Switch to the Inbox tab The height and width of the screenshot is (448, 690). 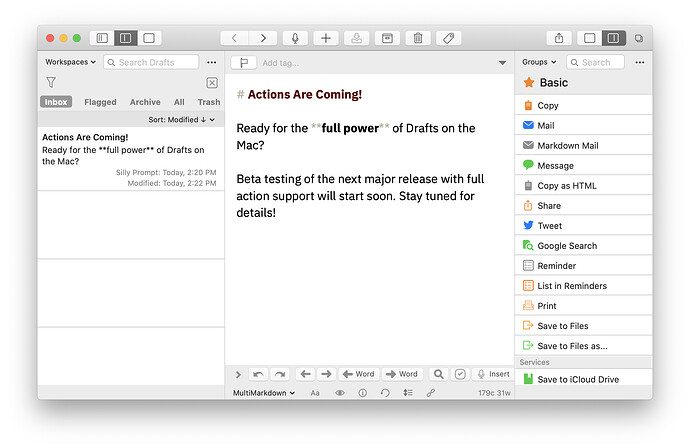(56, 102)
